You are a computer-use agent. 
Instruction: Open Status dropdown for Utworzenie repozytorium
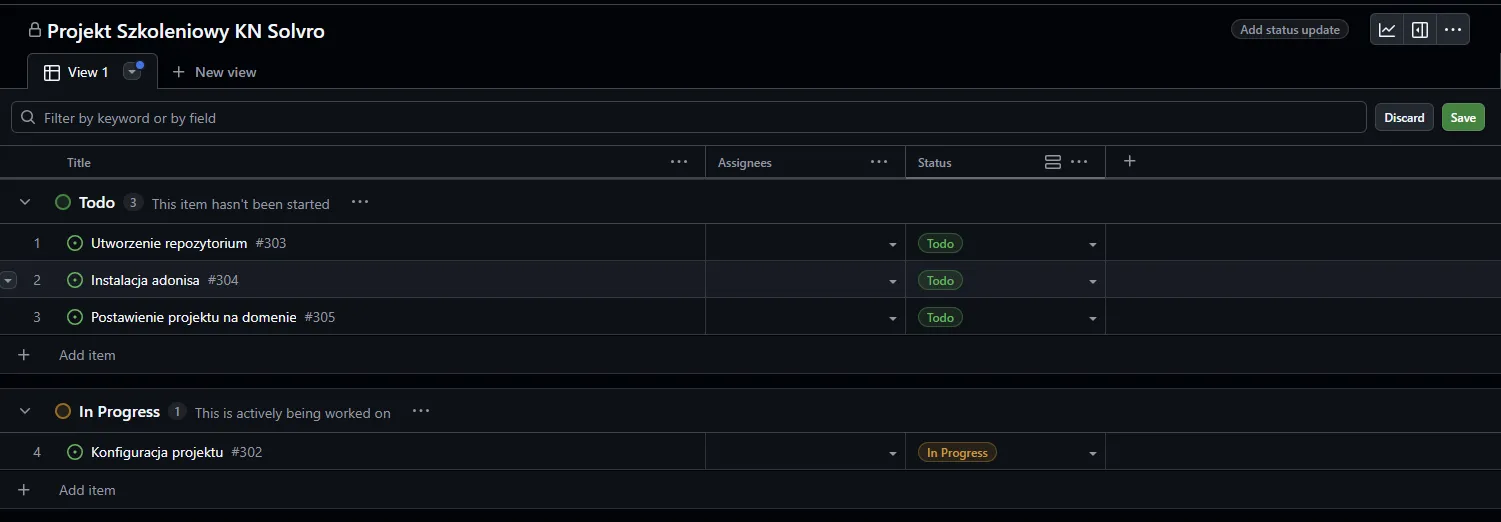coord(1092,244)
